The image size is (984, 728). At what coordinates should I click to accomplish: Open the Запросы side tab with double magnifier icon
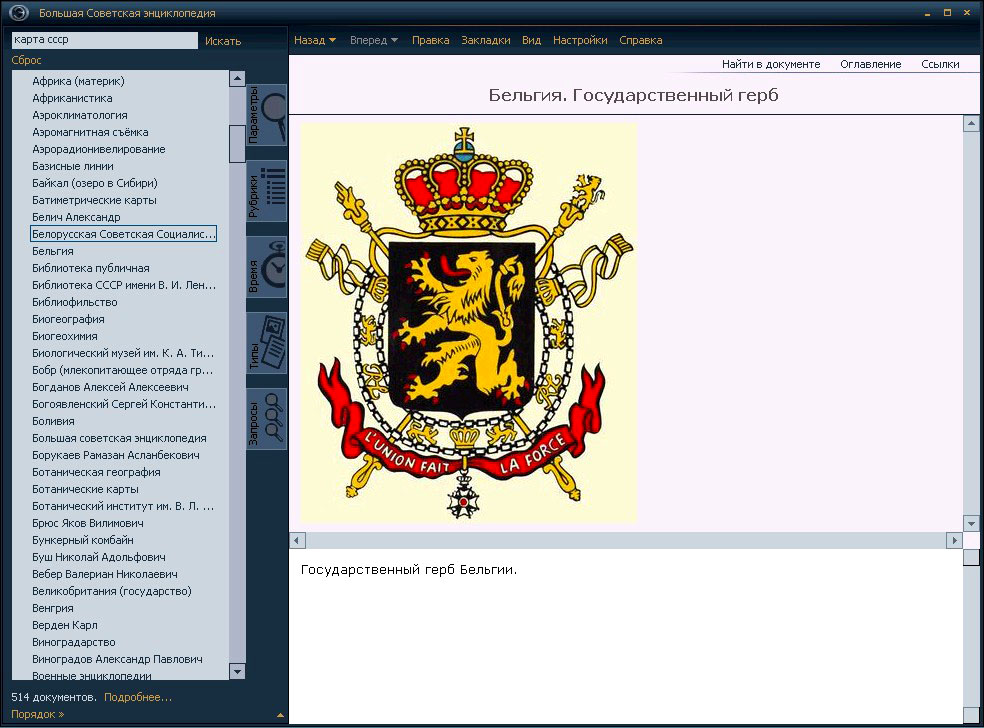267,419
